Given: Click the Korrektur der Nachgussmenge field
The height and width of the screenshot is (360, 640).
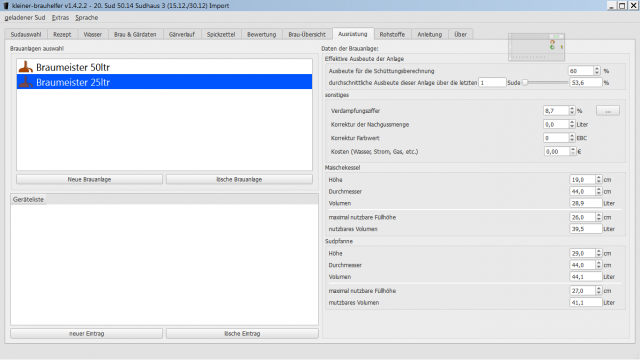Looking at the screenshot, I should [556, 124].
